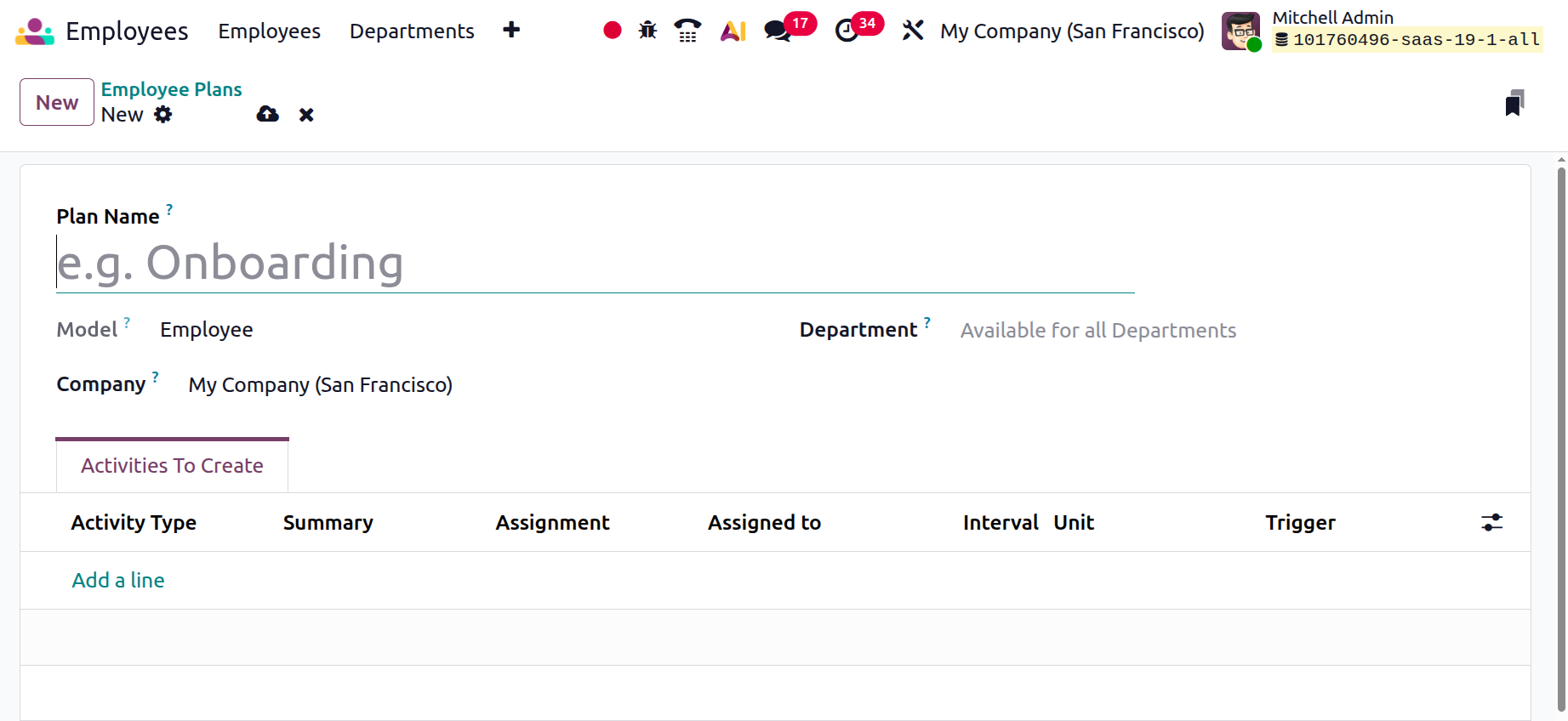1568x721 pixels.
Task: Sort by Assignment column header
Action: click(552, 523)
